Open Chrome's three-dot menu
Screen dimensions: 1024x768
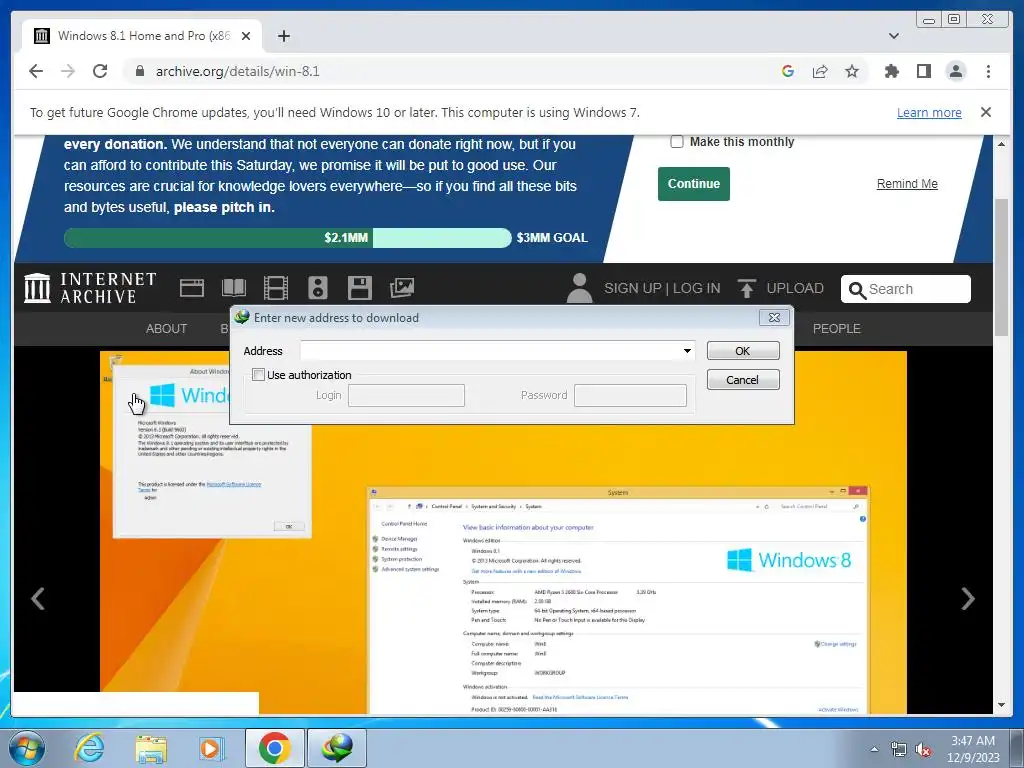point(988,71)
